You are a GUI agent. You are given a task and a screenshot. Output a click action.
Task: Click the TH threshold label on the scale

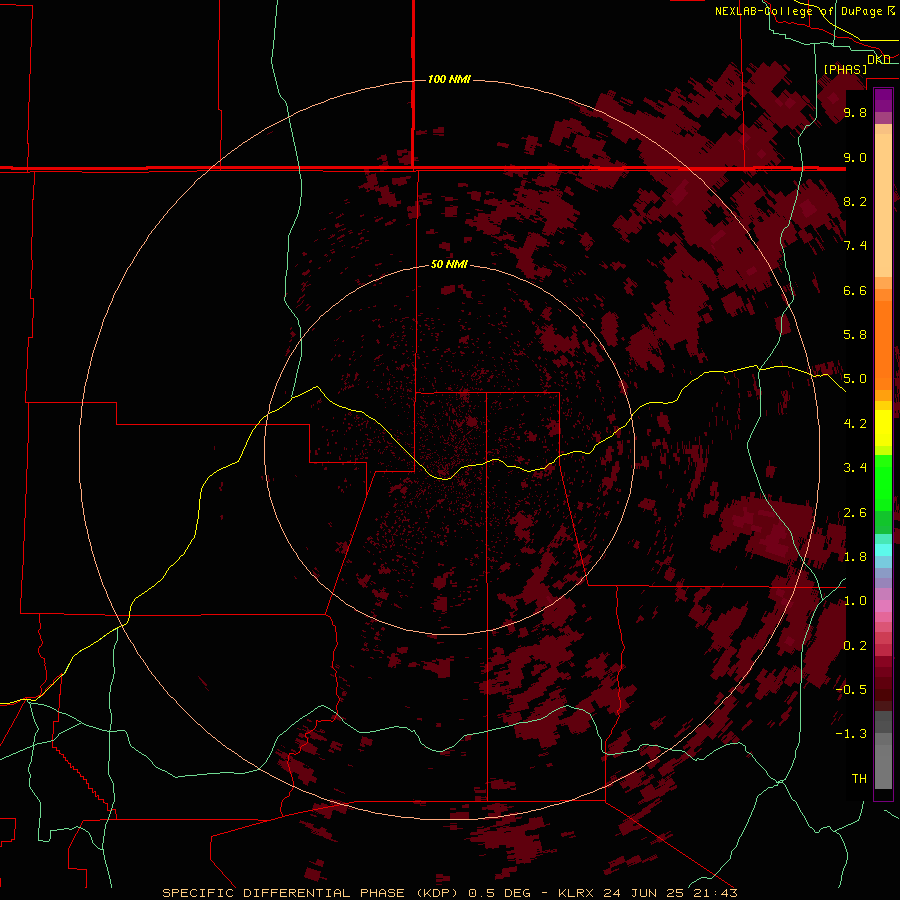[x=859, y=779]
